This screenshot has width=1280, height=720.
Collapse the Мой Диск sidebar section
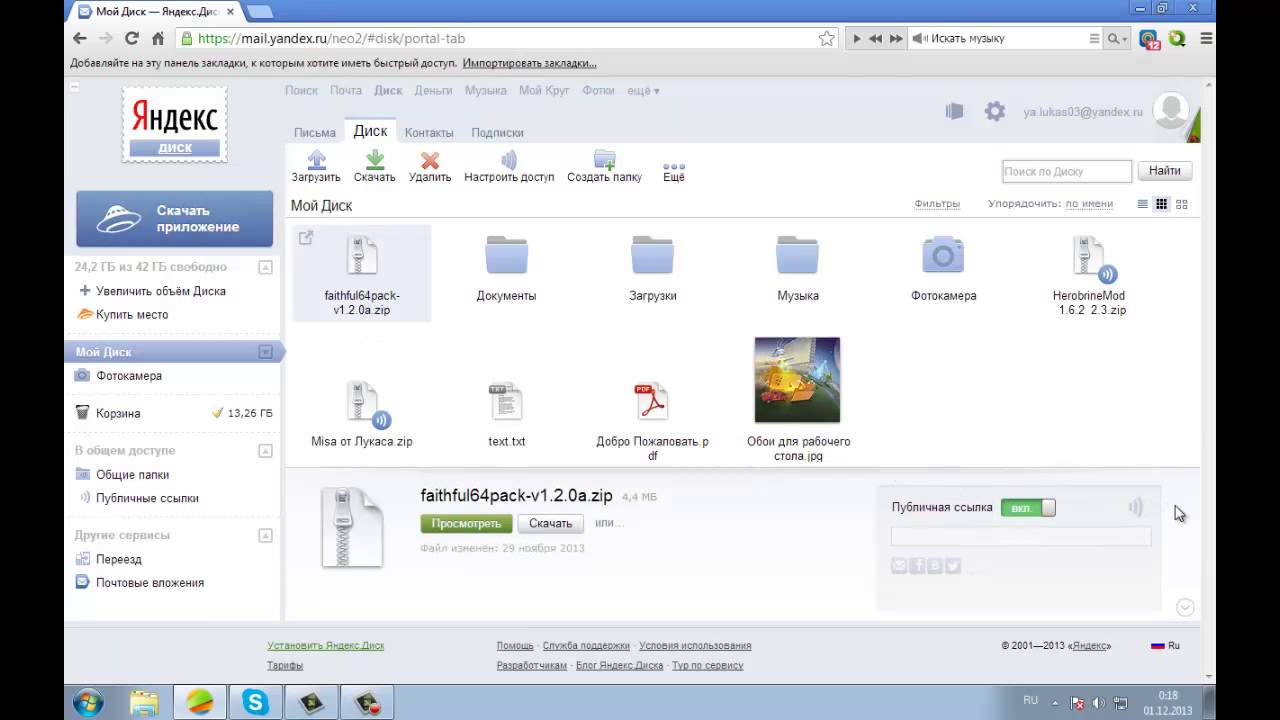[x=265, y=352]
